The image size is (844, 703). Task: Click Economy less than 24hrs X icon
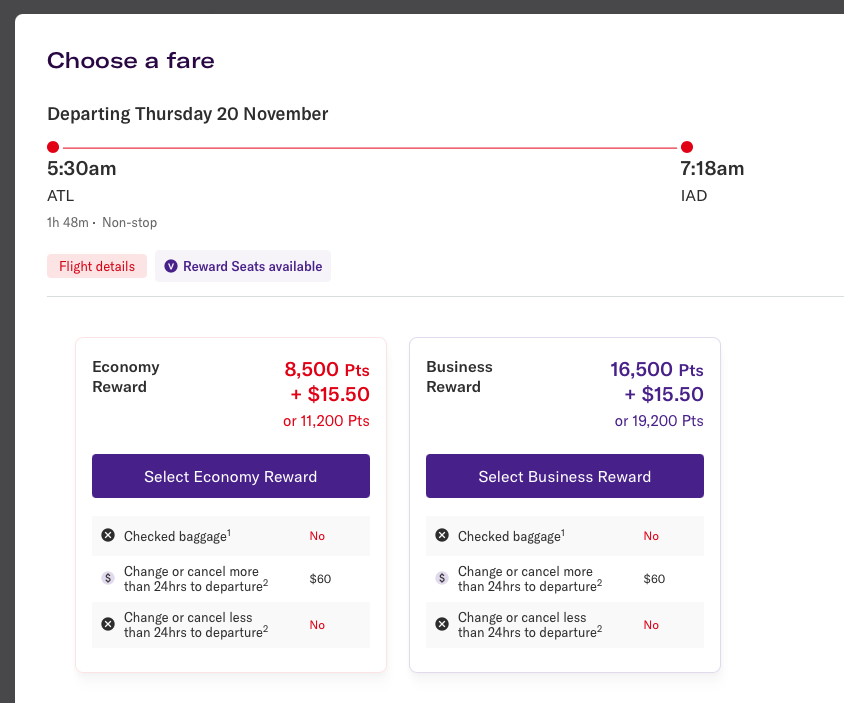pyautogui.click(x=108, y=624)
